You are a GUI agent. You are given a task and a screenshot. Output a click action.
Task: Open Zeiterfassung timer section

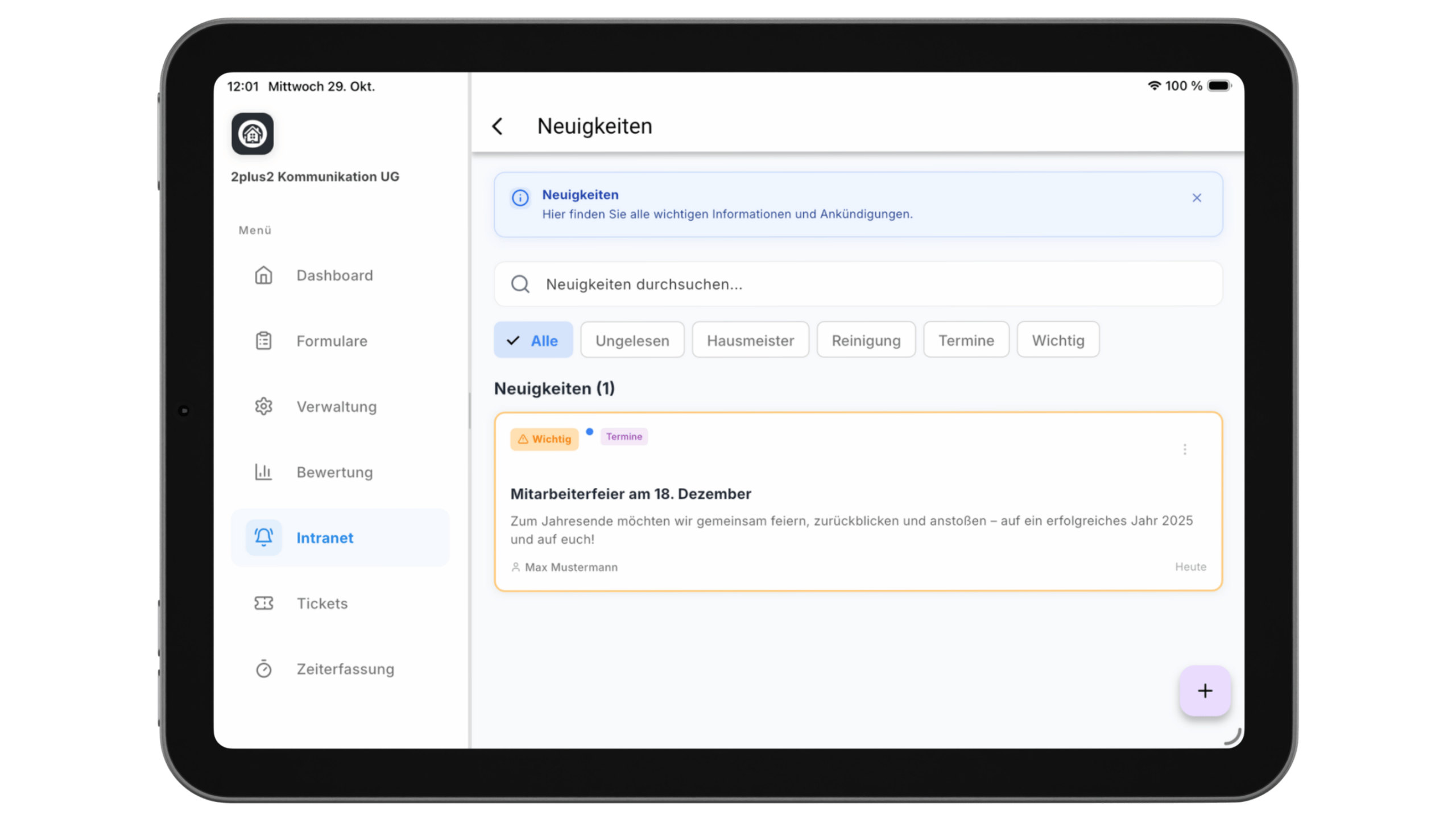(x=345, y=669)
